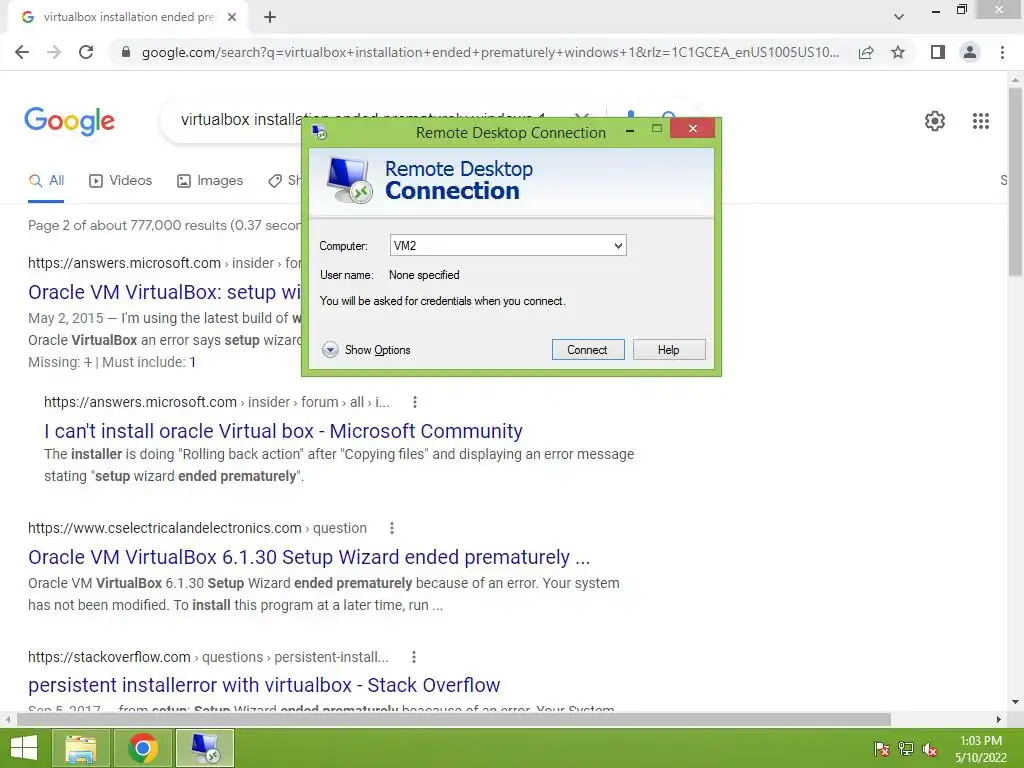The image size is (1024, 768).
Task: Open network icon in system tray
Action: coord(906,749)
